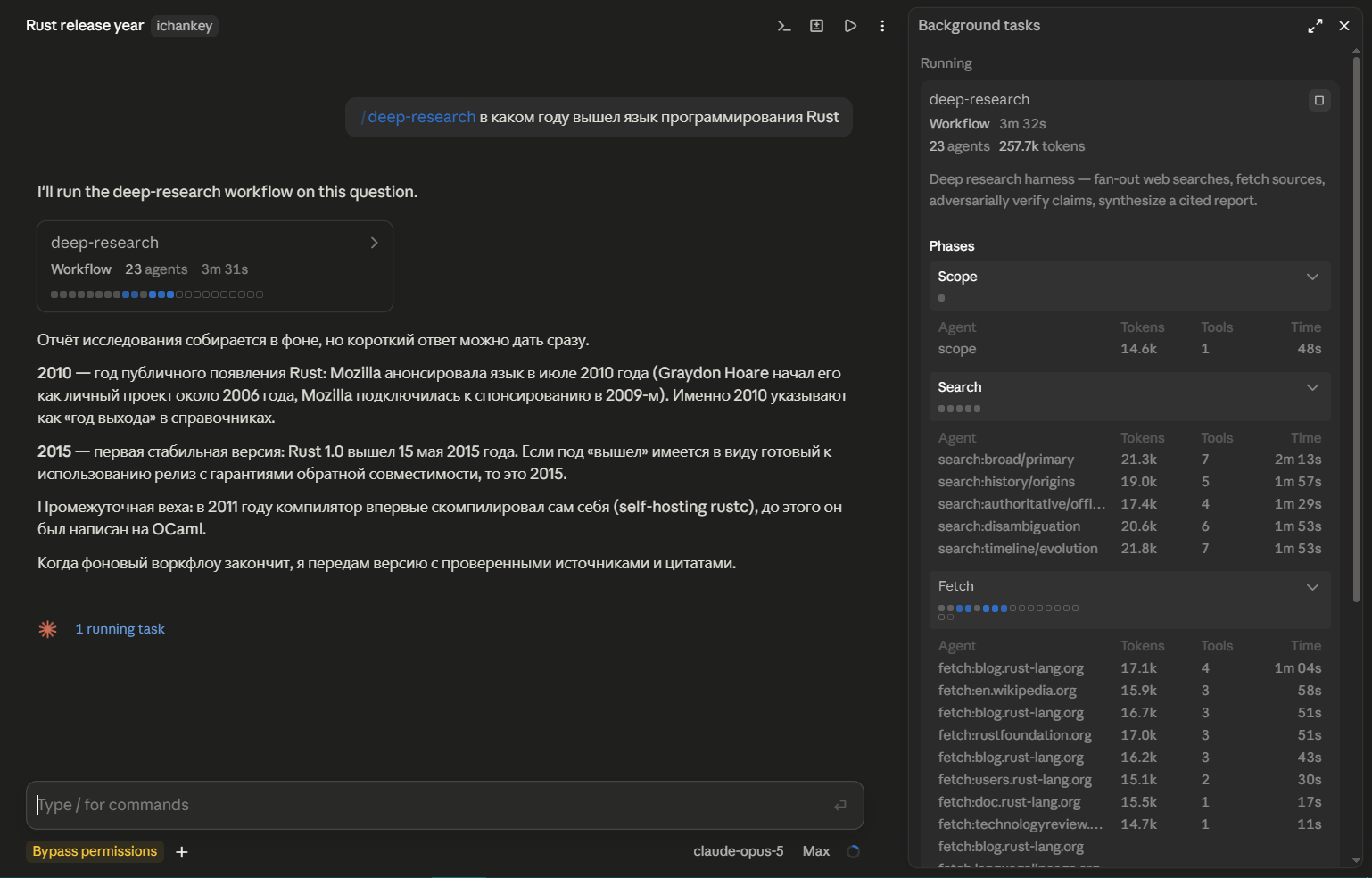
Task: Open the terminal icon in header
Action: [784, 26]
